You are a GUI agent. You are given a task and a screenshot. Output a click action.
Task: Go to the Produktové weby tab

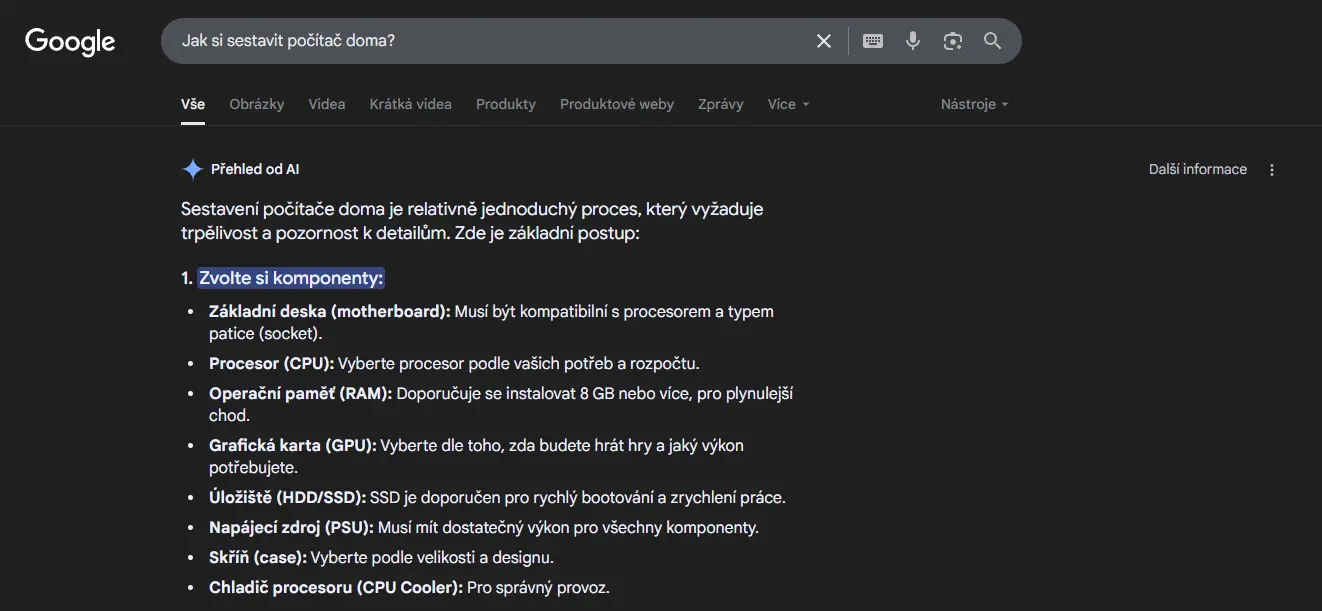click(x=617, y=104)
